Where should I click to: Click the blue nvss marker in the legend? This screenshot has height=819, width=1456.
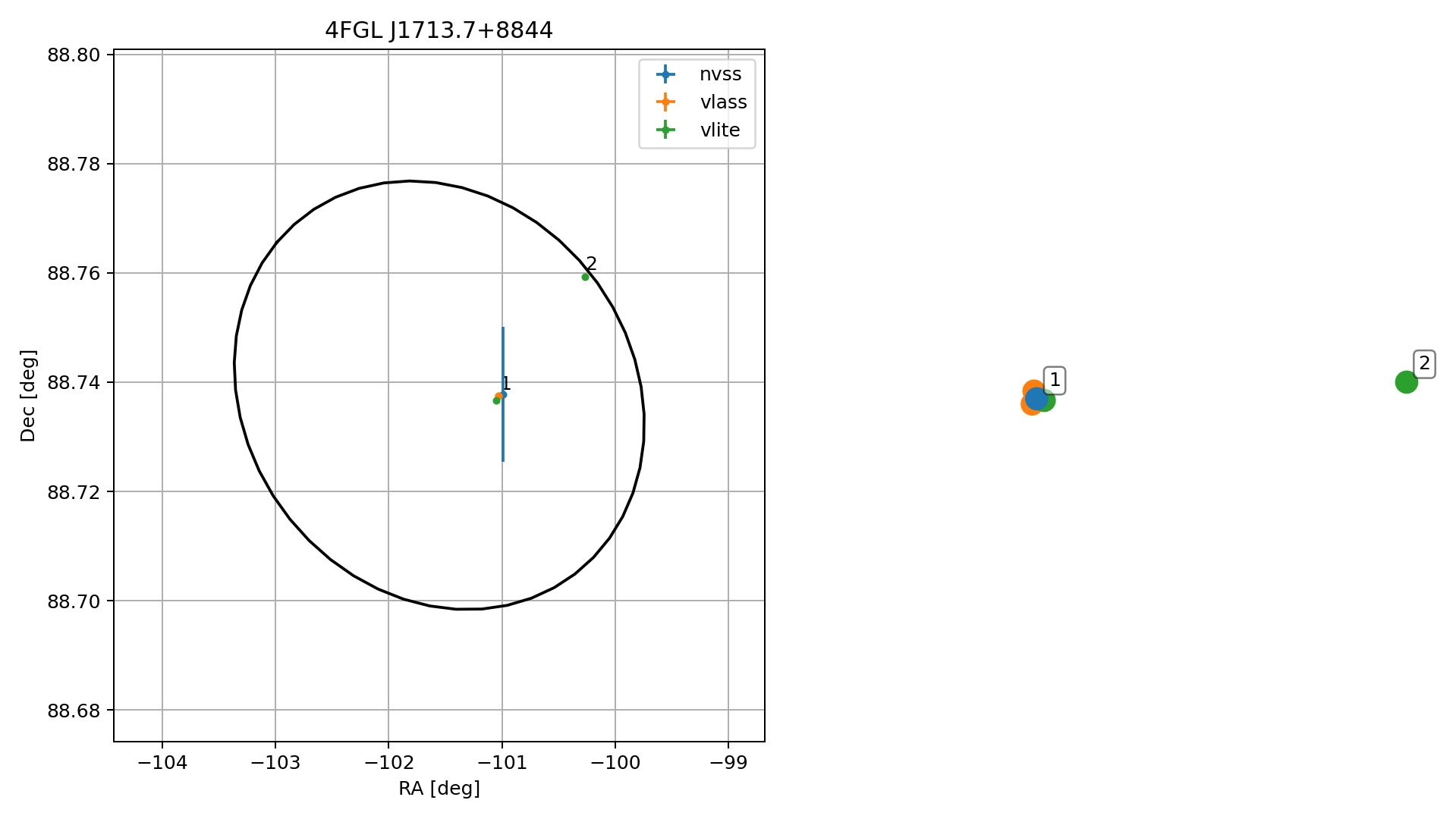point(665,74)
